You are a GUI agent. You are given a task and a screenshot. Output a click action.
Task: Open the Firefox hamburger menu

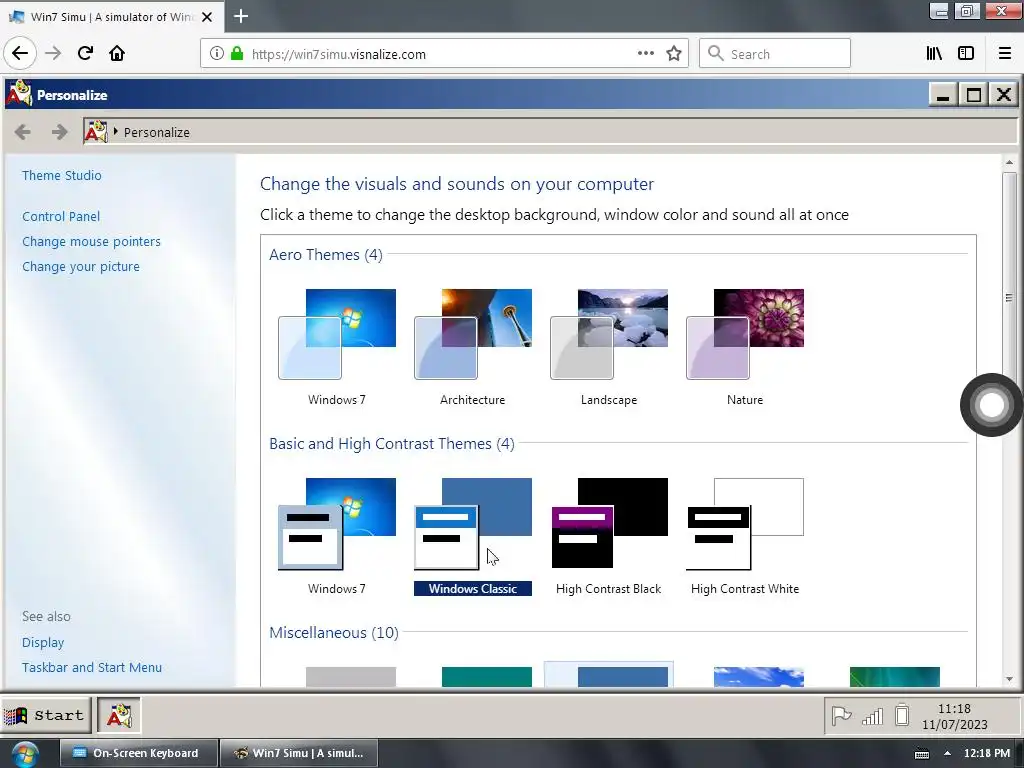(x=1005, y=54)
